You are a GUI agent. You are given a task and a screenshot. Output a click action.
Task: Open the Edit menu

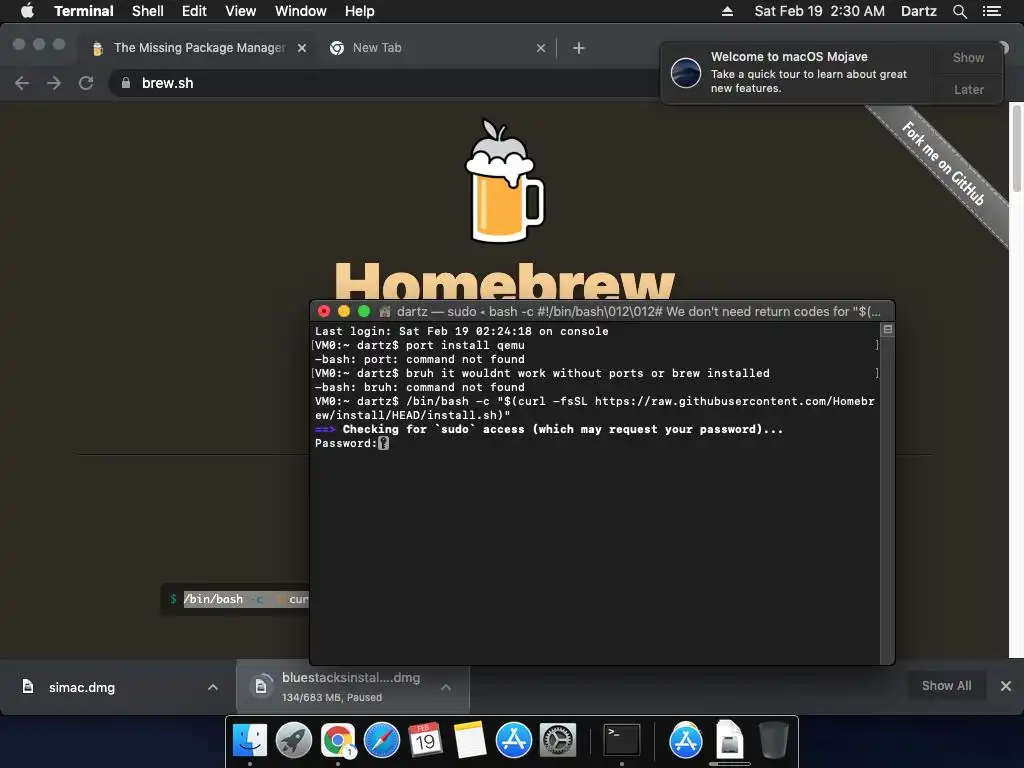194,11
